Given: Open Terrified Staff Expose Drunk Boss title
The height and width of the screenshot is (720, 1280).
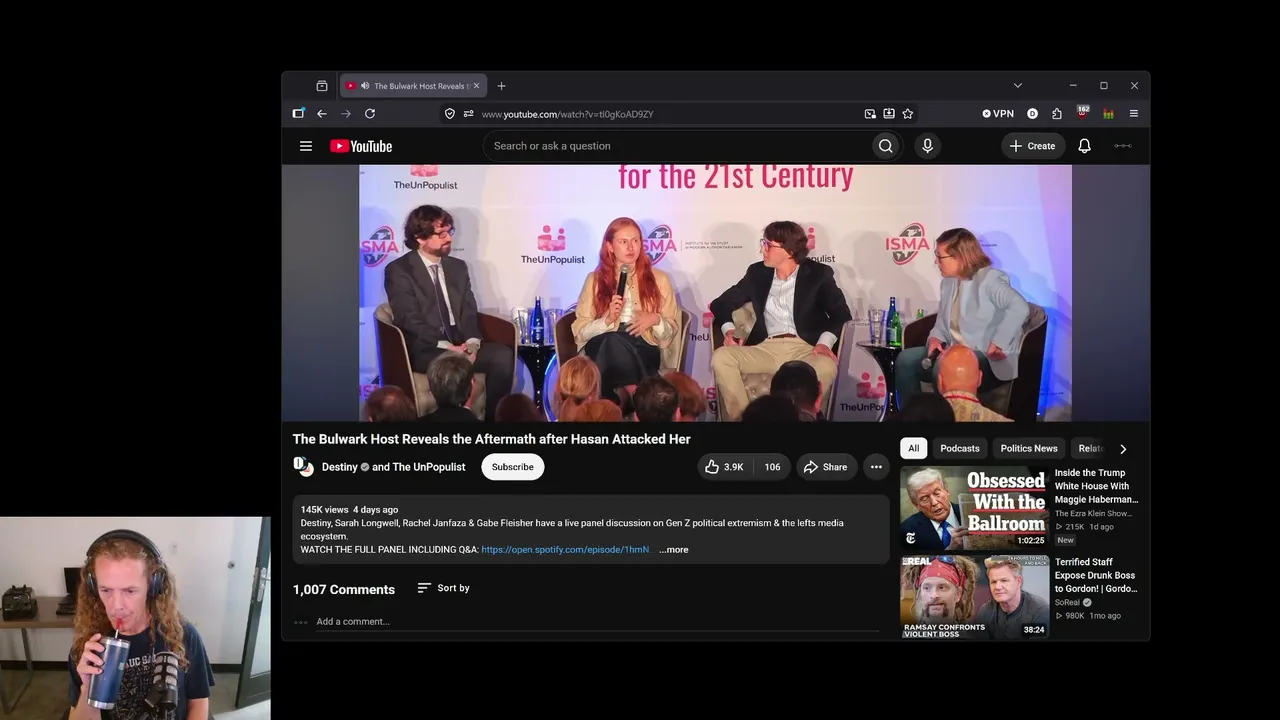Looking at the screenshot, I should [1096, 575].
